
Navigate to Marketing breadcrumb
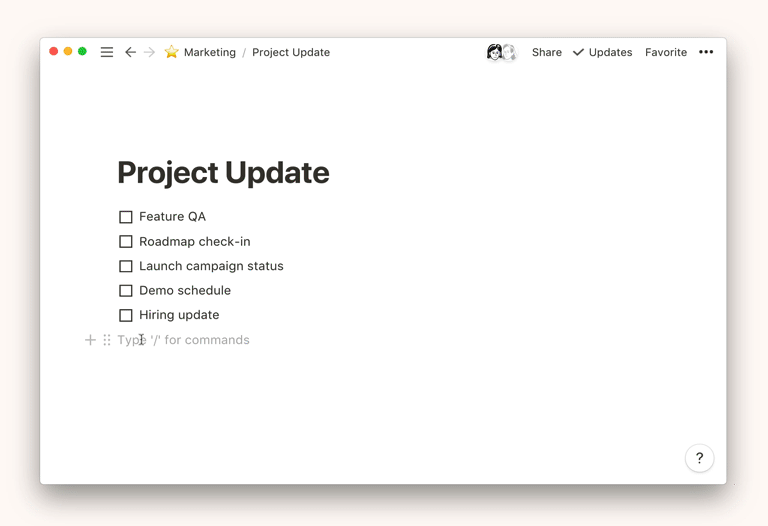pos(210,52)
